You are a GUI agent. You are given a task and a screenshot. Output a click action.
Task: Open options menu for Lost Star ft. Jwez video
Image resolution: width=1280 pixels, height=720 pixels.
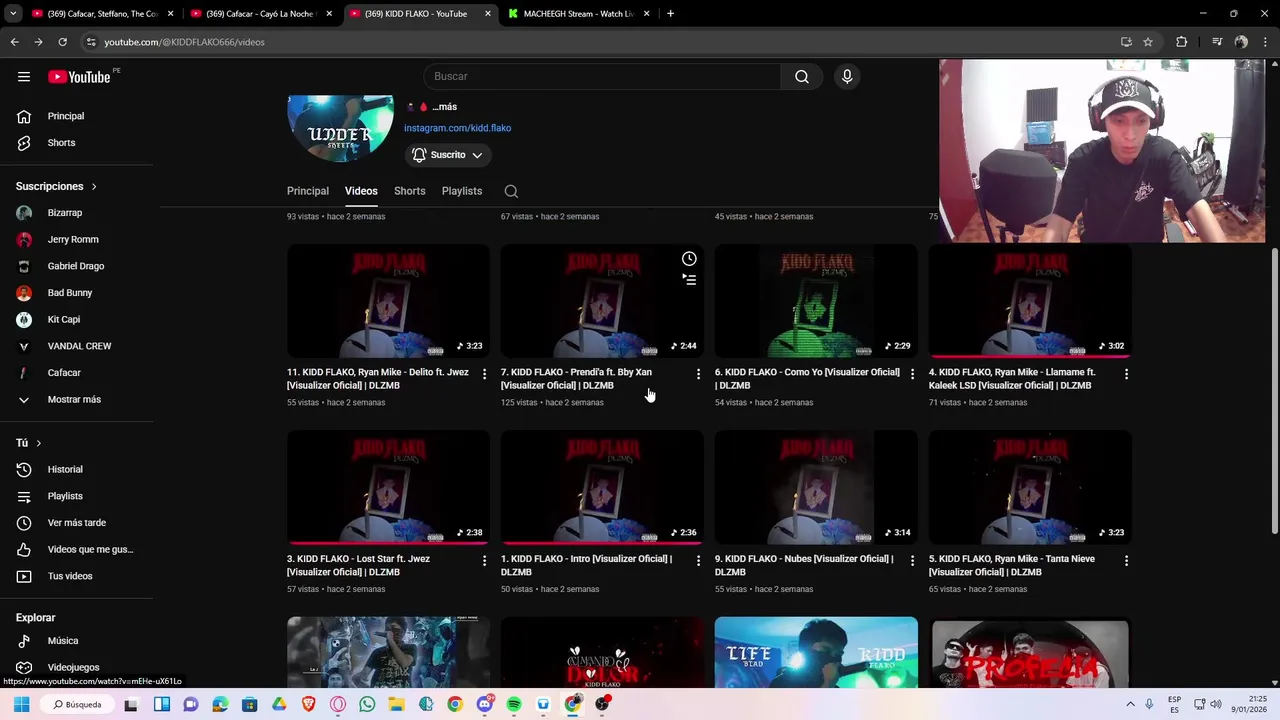click(484, 561)
